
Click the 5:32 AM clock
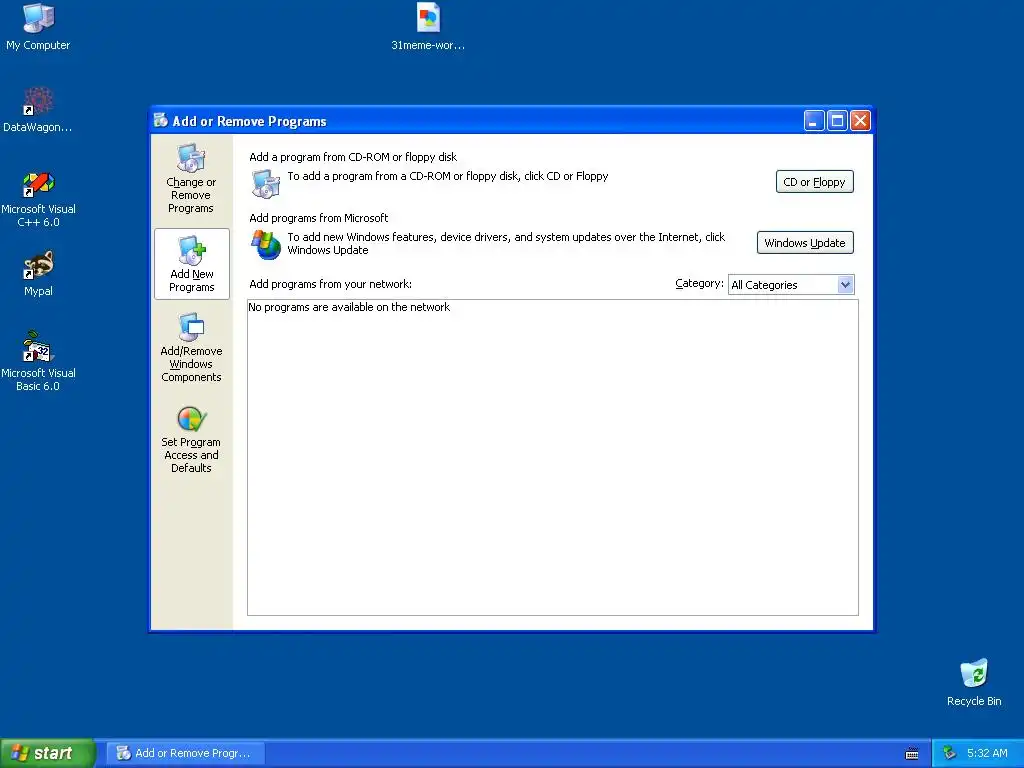tap(987, 753)
